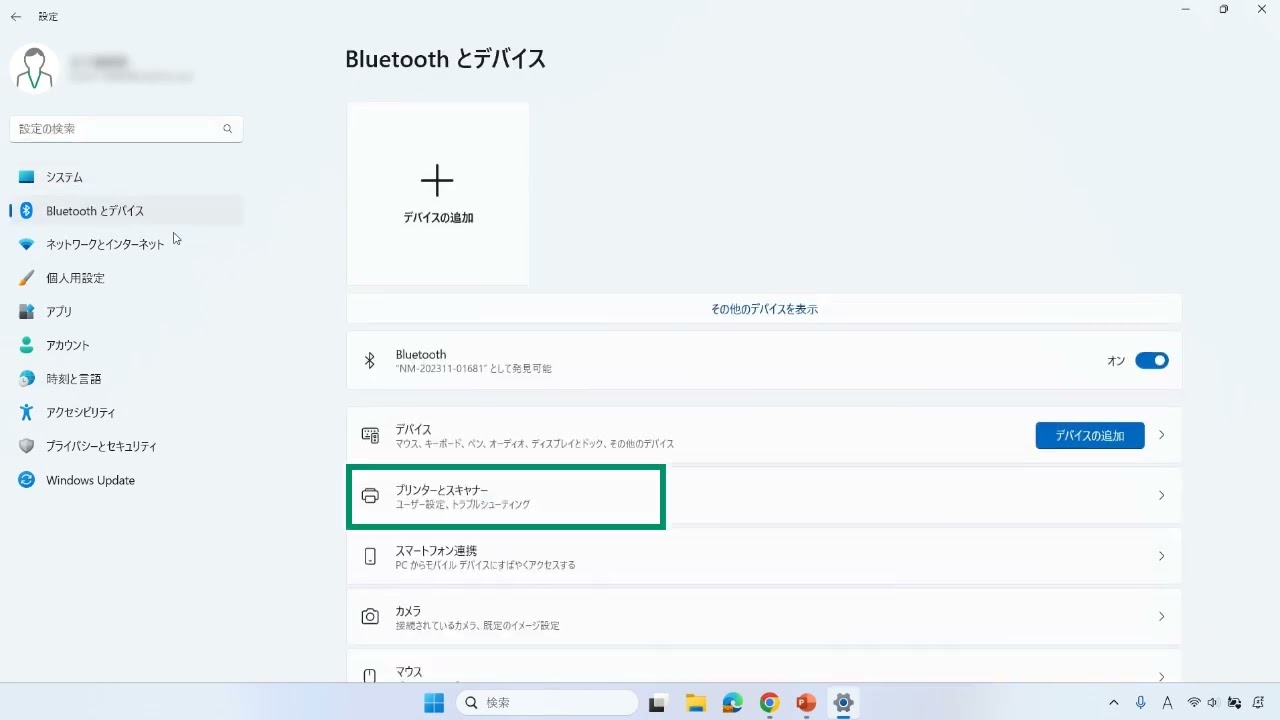Image resolution: width=1280 pixels, height=720 pixels.
Task: Click the mouse icon
Action: coord(370,676)
